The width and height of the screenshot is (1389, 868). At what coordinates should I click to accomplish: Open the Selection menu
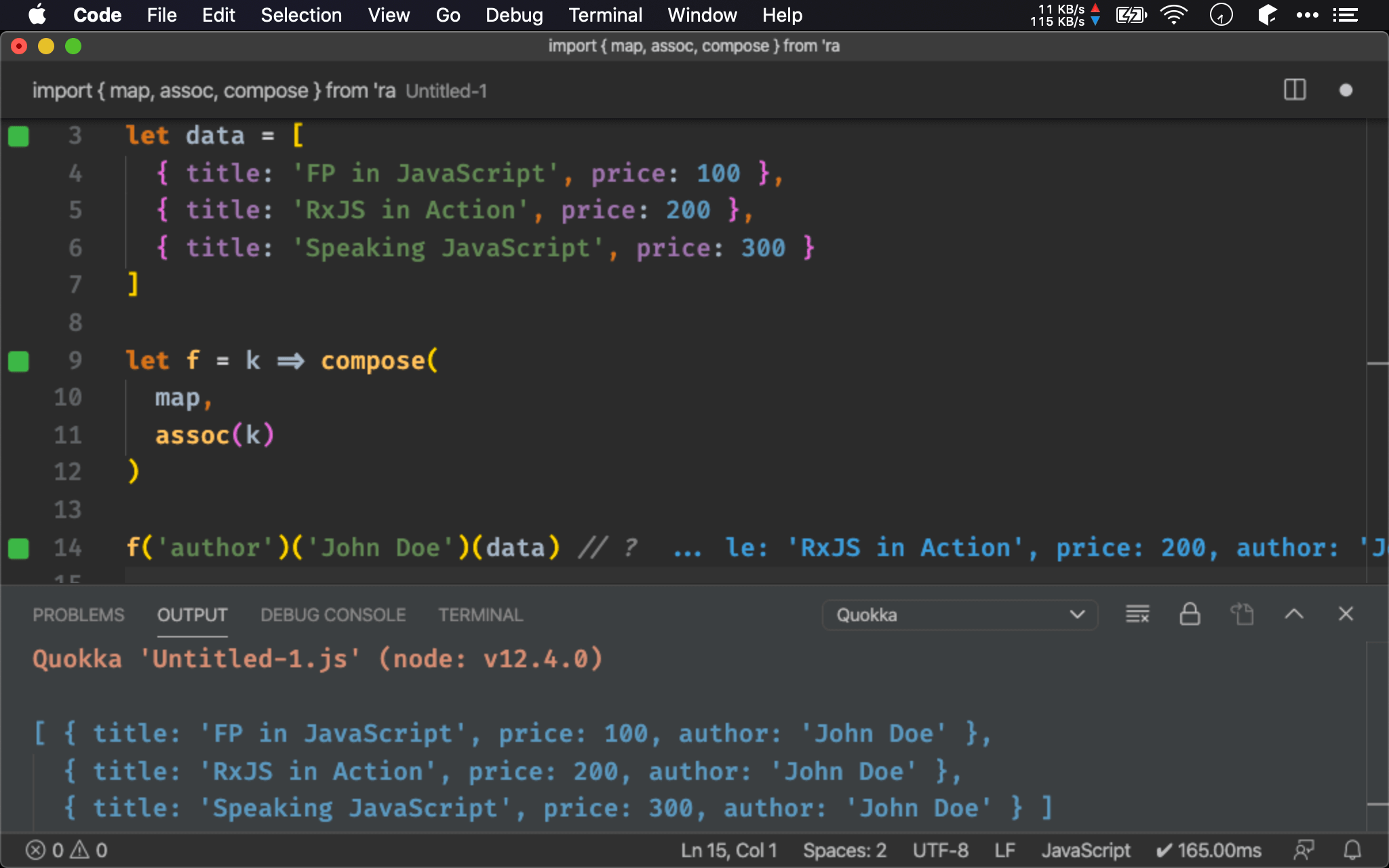(301, 15)
